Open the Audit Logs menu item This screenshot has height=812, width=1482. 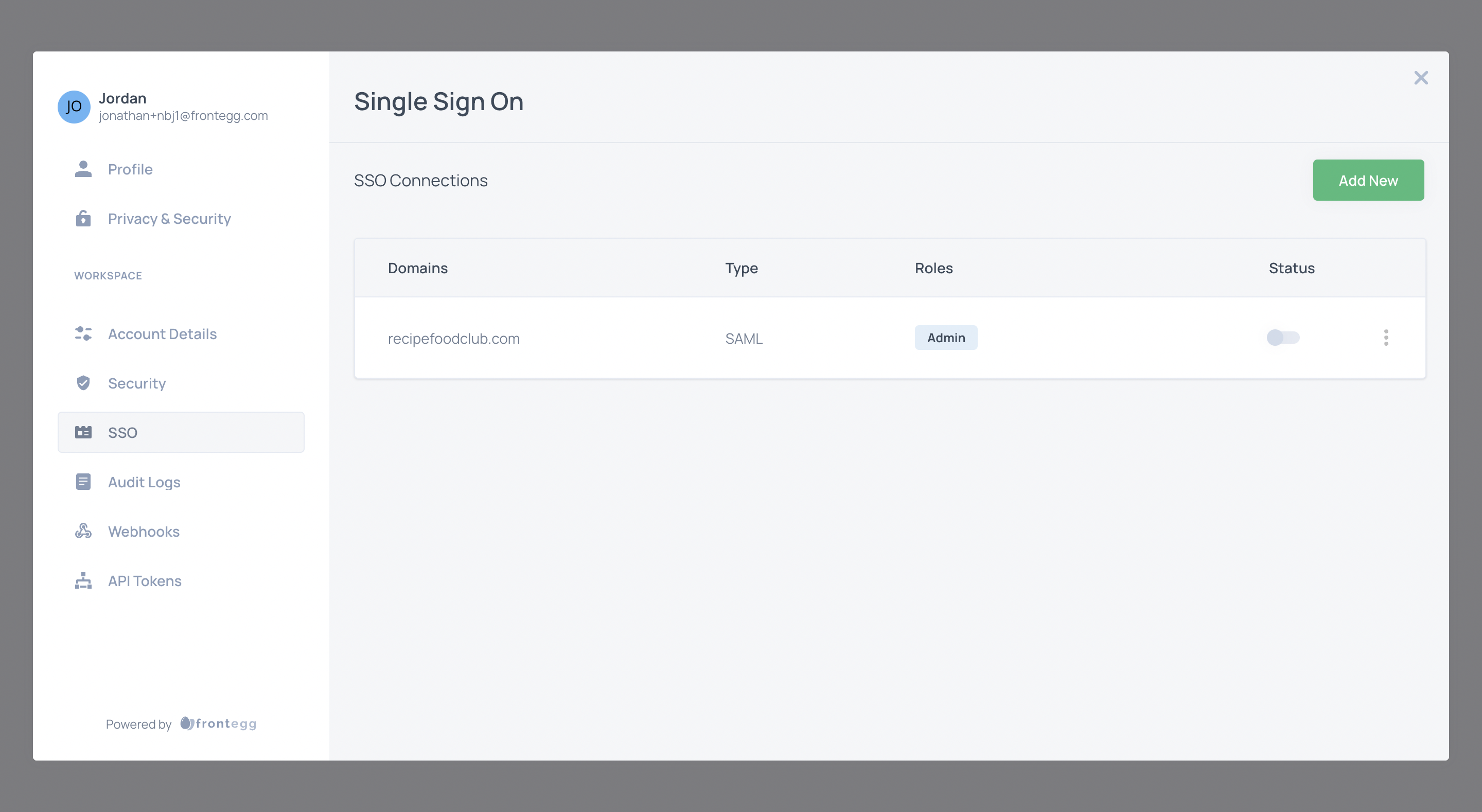coord(144,482)
